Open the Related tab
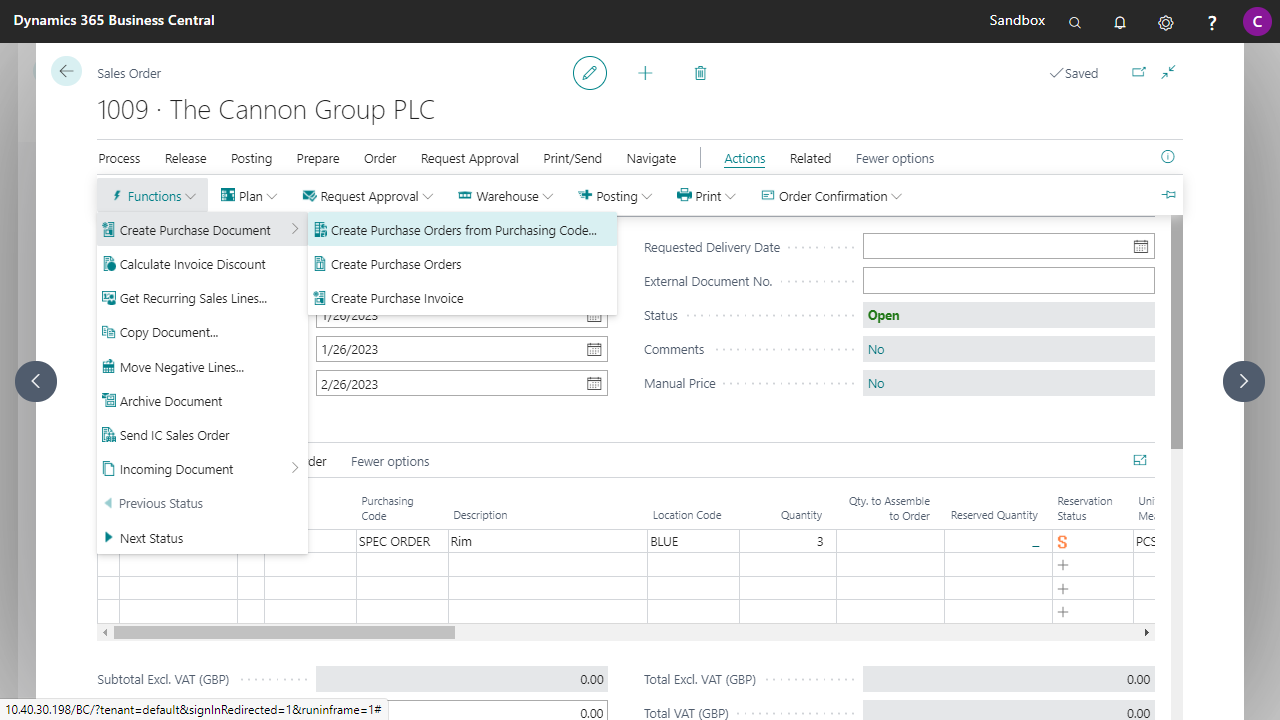Viewport: 1280px width, 720px height. [810, 158]
